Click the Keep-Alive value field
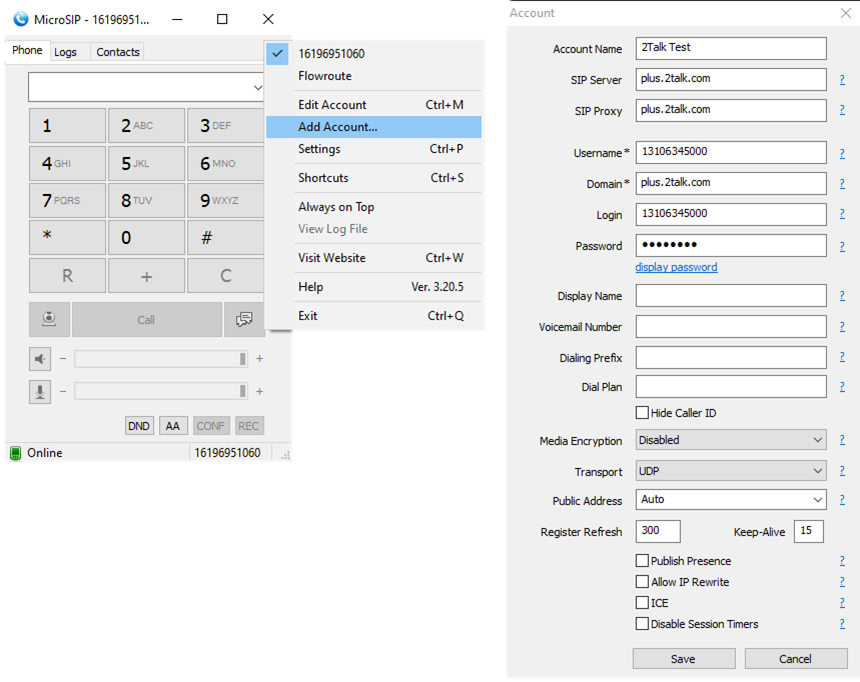Image resolution: width=860 pixels, height=682 pixels. [808, 531]
